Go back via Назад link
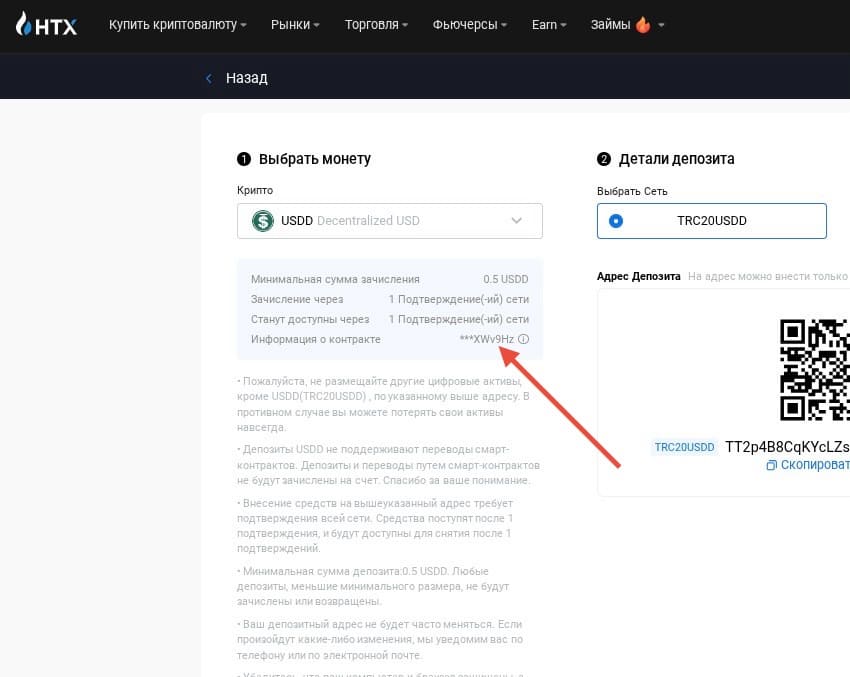The height and width of the screenshot is (677, 850). click(247, 78)
